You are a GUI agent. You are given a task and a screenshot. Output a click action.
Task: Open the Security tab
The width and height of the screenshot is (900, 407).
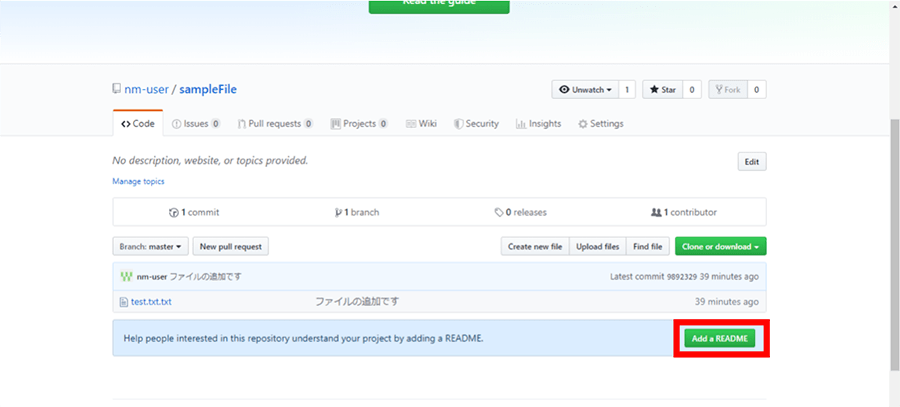pyautogui.click(x=476, y=123)
